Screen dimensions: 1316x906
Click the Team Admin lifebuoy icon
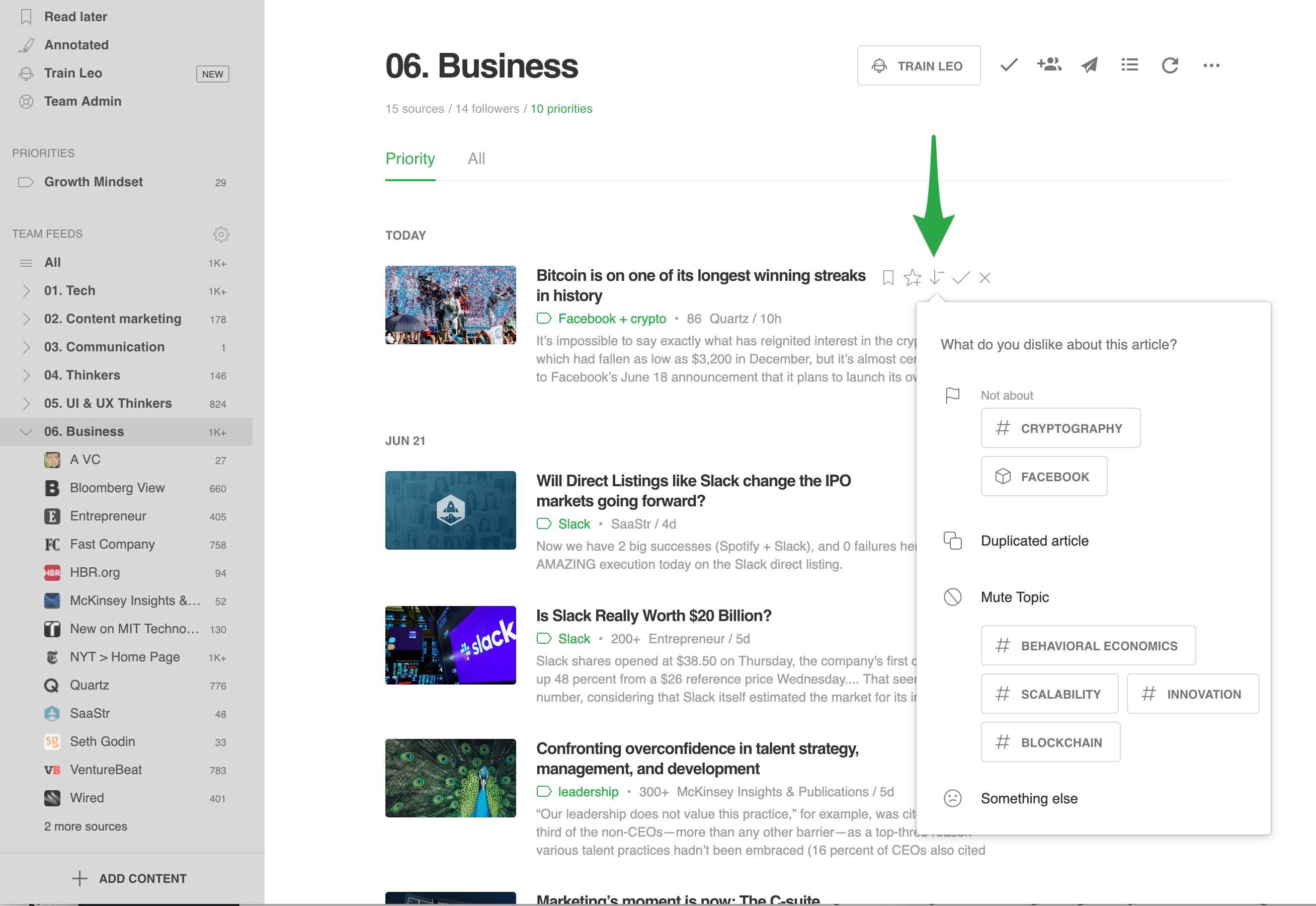pyautogui.click(x=26, y=102)
